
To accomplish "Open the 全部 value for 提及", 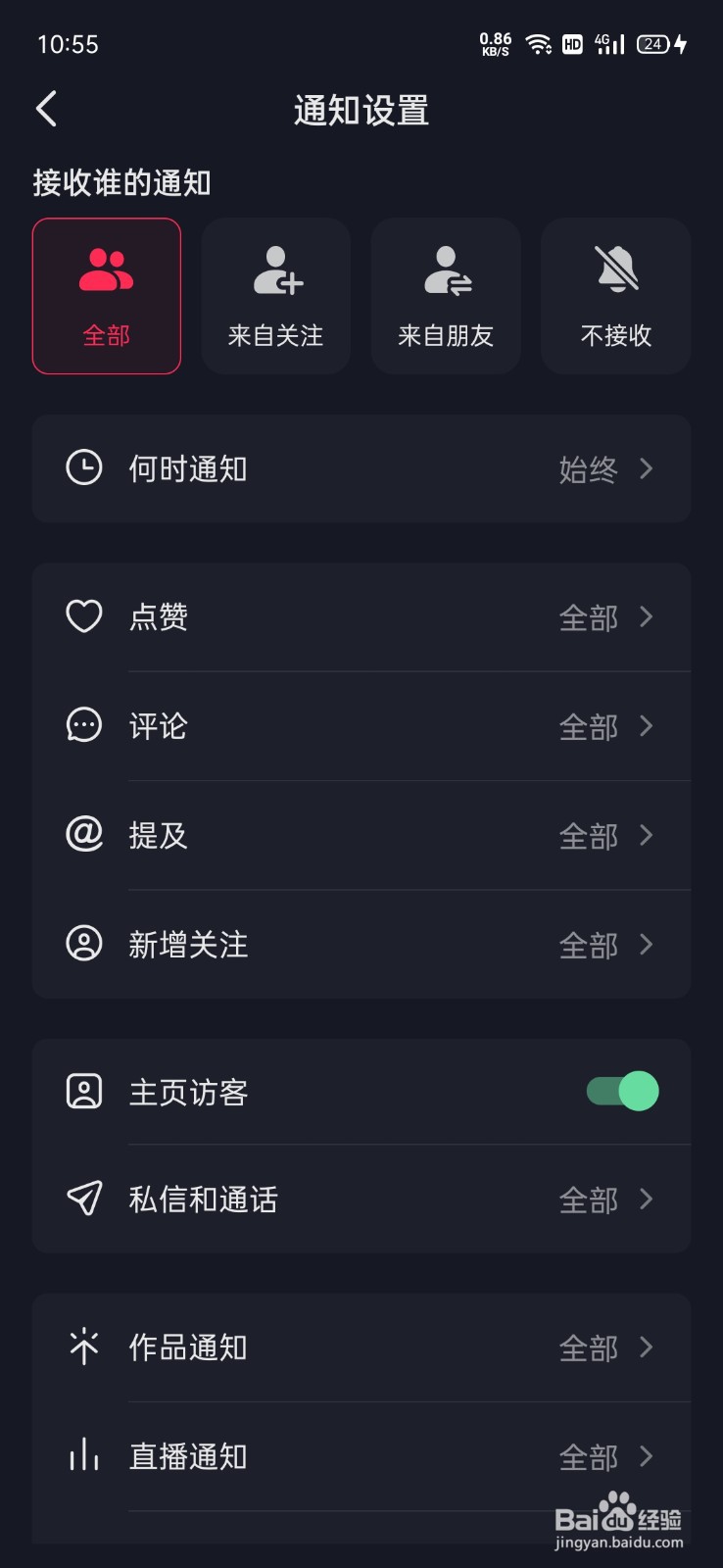I will [589, 835].
